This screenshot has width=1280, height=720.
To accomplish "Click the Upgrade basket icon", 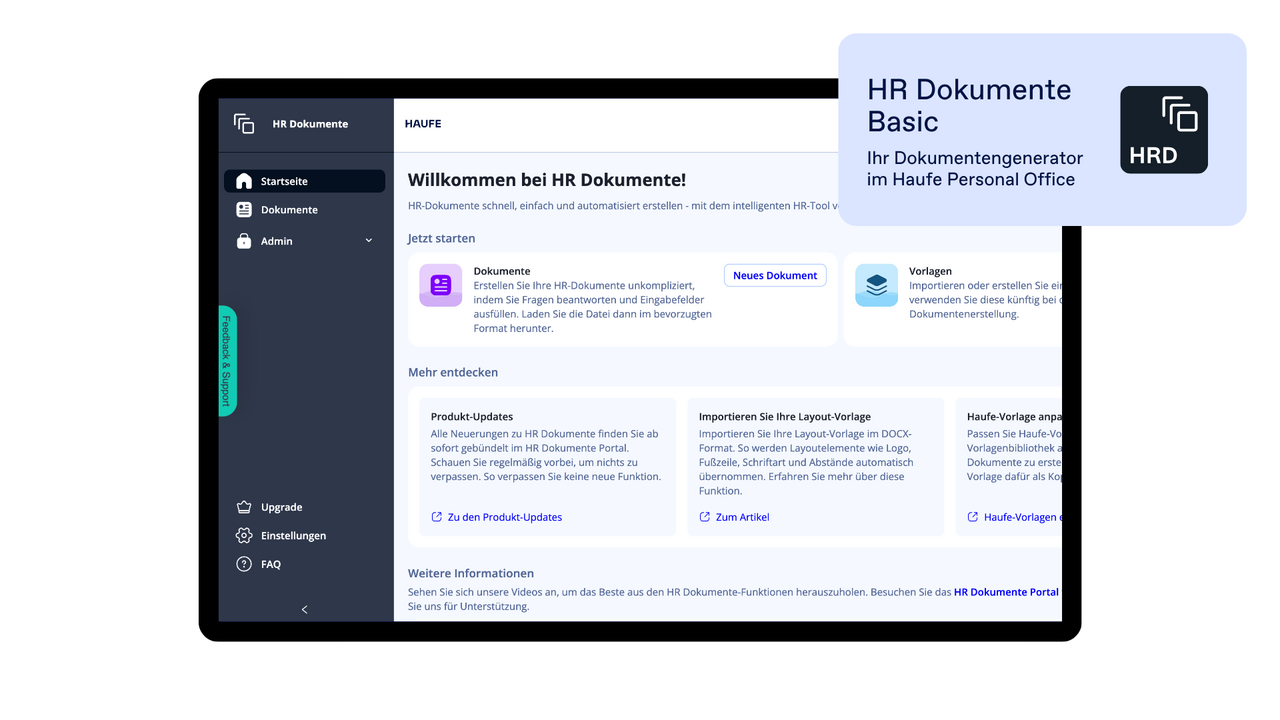I will (244, 507).
